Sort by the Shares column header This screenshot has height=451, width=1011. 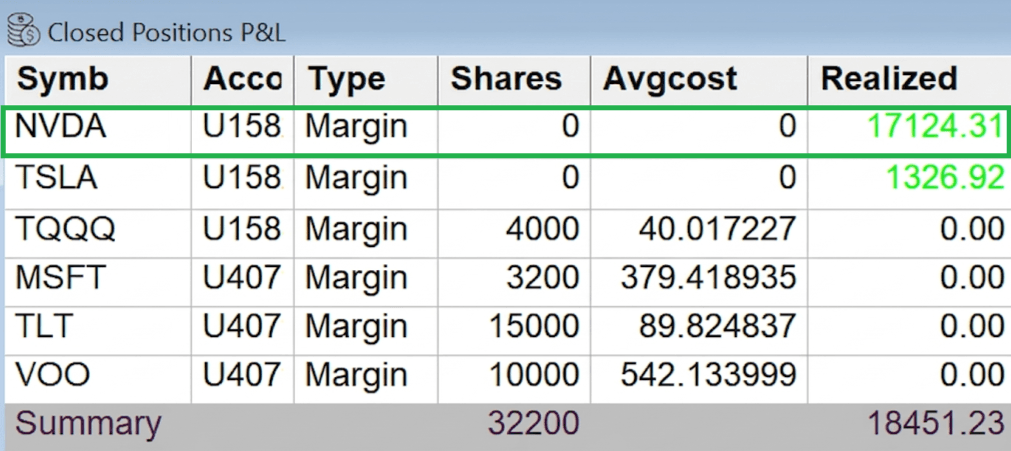pyautogui.click(x=506, y=79)
